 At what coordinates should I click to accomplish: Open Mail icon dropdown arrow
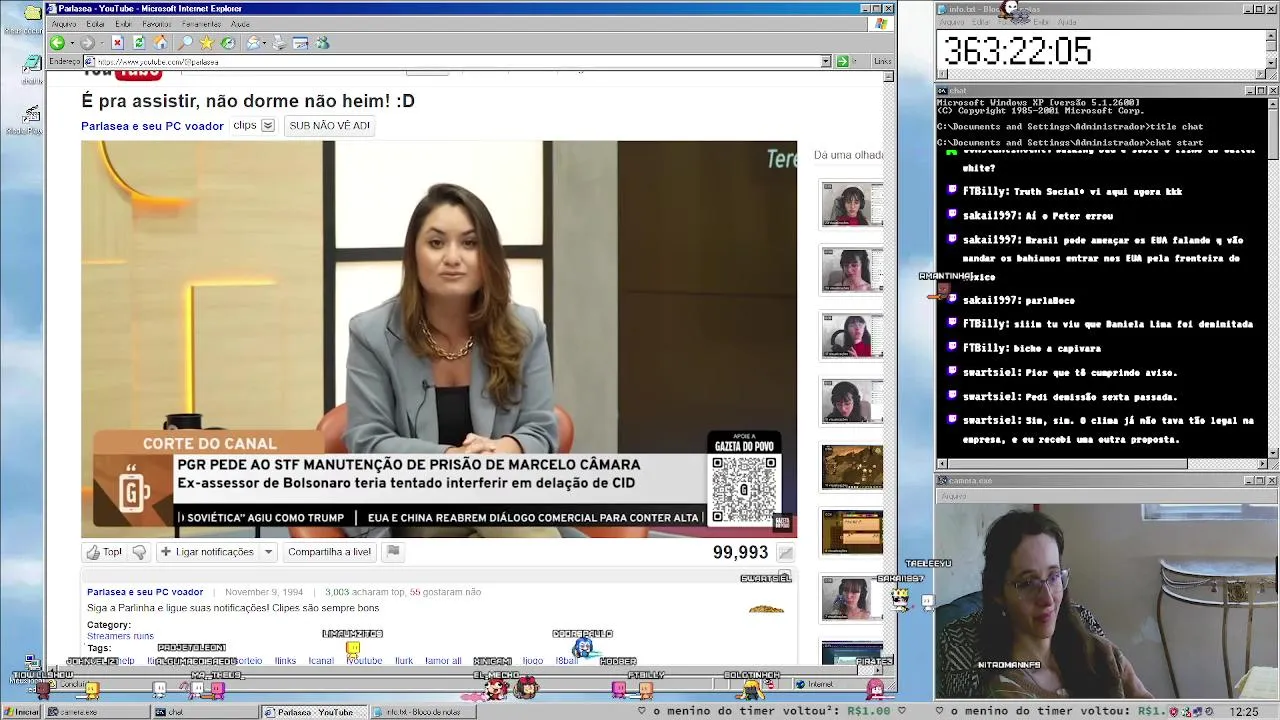point(265,43)
